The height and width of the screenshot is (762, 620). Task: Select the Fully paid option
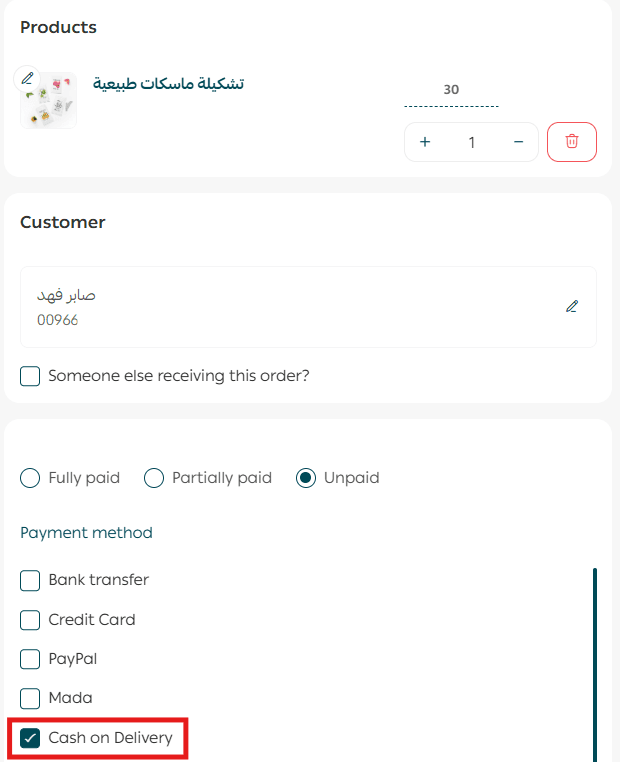point(31,478)
